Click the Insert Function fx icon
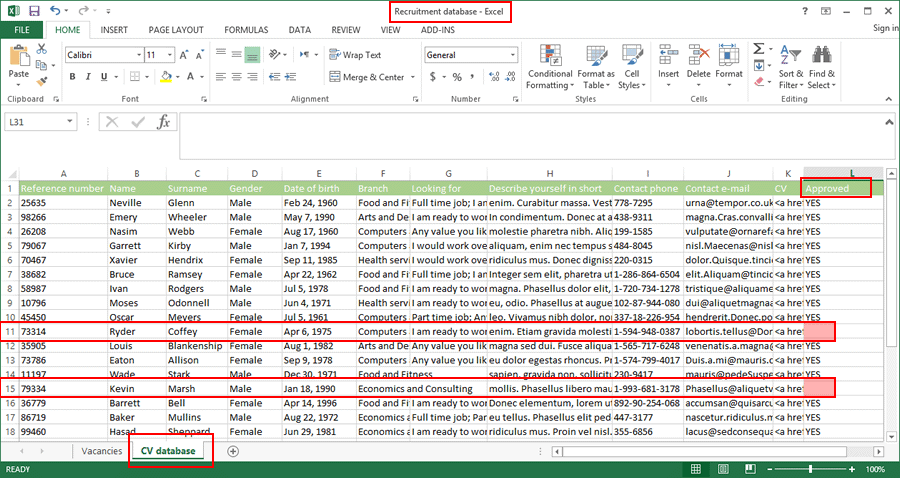The image size is (900, 478). pyautogui.click(x=164, y=122)
